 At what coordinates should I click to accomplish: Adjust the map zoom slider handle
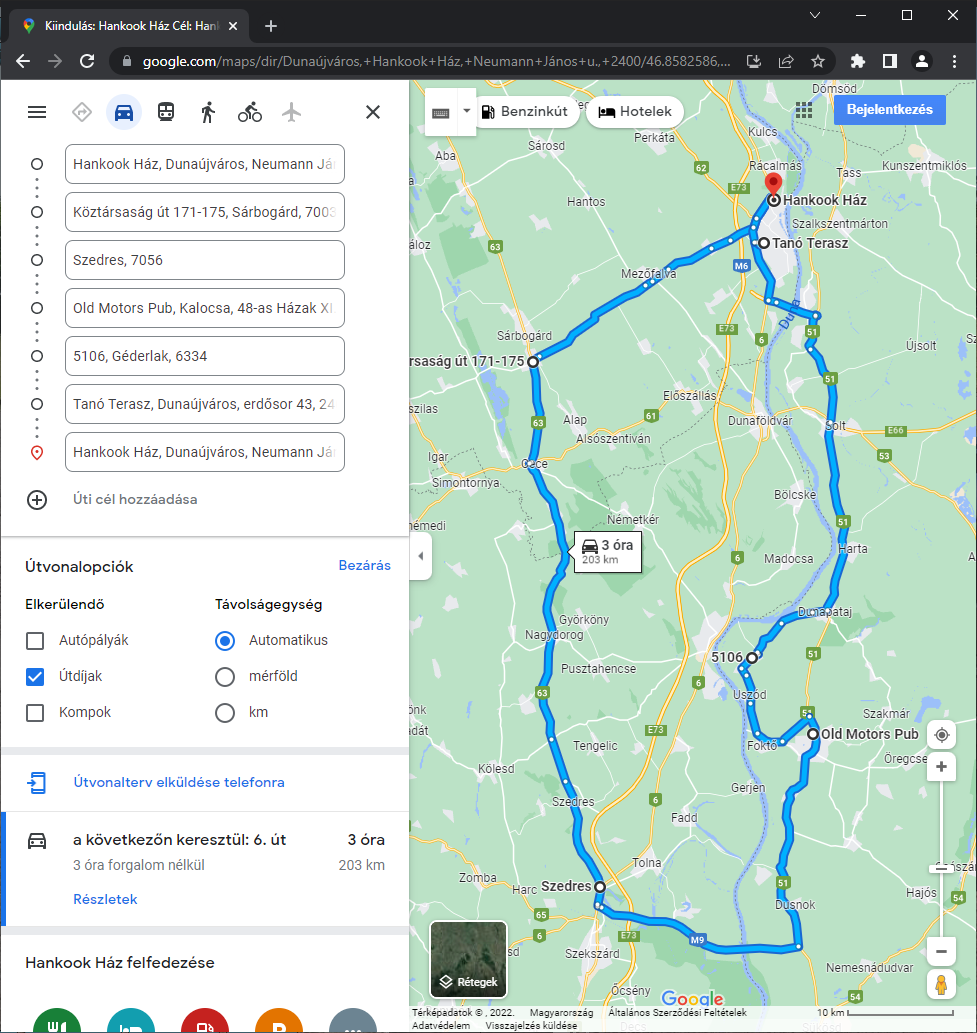click(941, 868)
